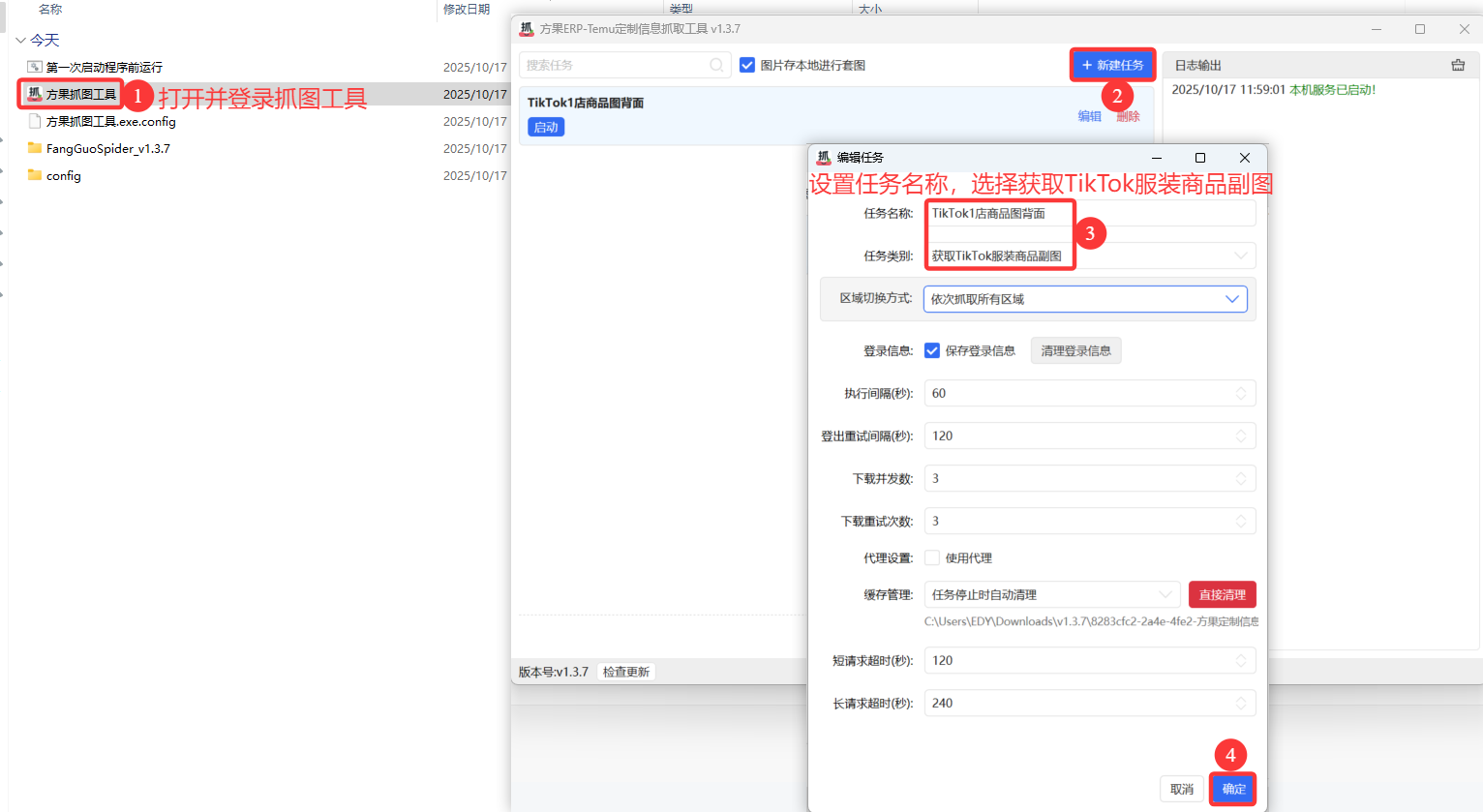Click the 短请求超时(秒) spinner field
Image resolution: width=1483 pixels, height=812 pixels.
click(x=1090, y=660)
